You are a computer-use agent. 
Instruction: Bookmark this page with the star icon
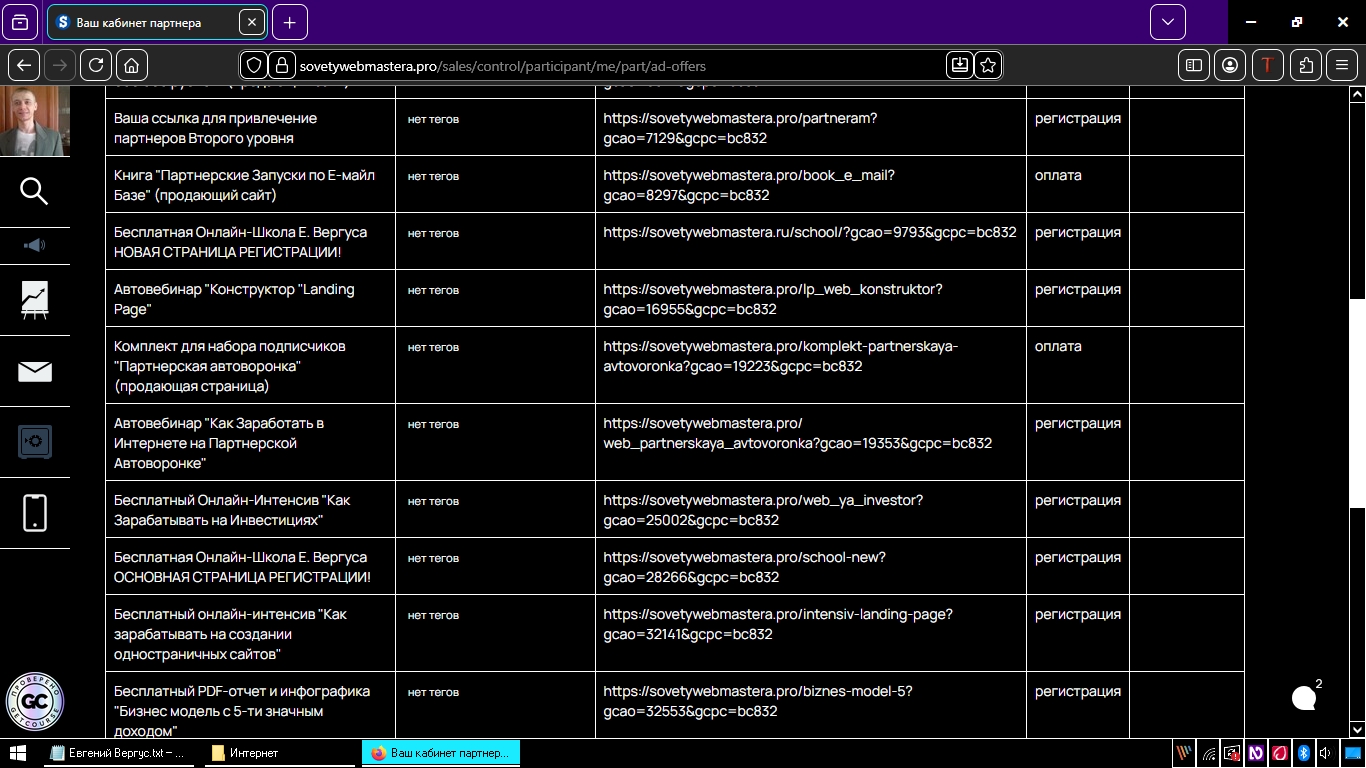(988, 66)
